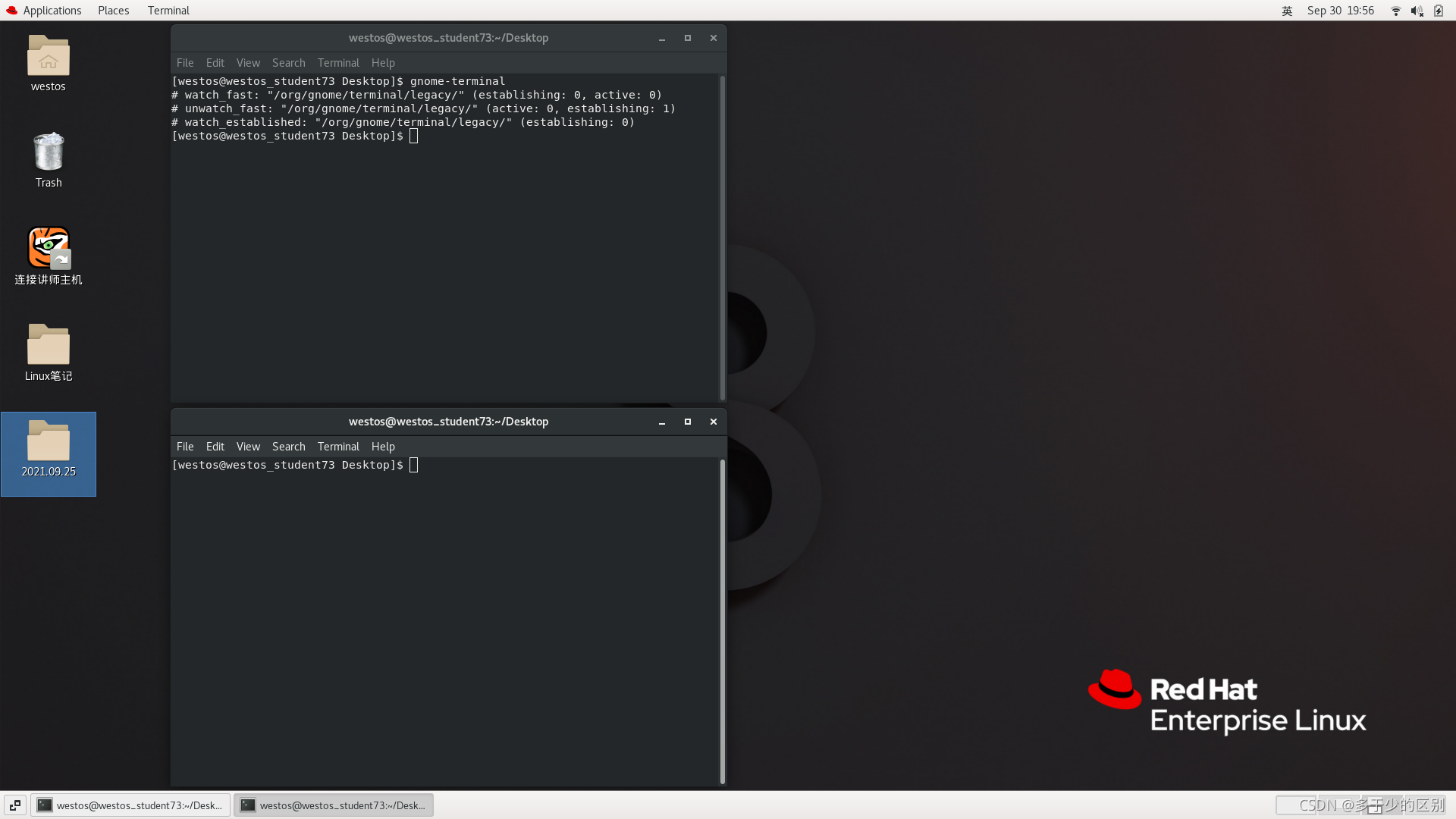Click the upper terminal's vertical scrollbar
1456x819 pixels.
722,237
